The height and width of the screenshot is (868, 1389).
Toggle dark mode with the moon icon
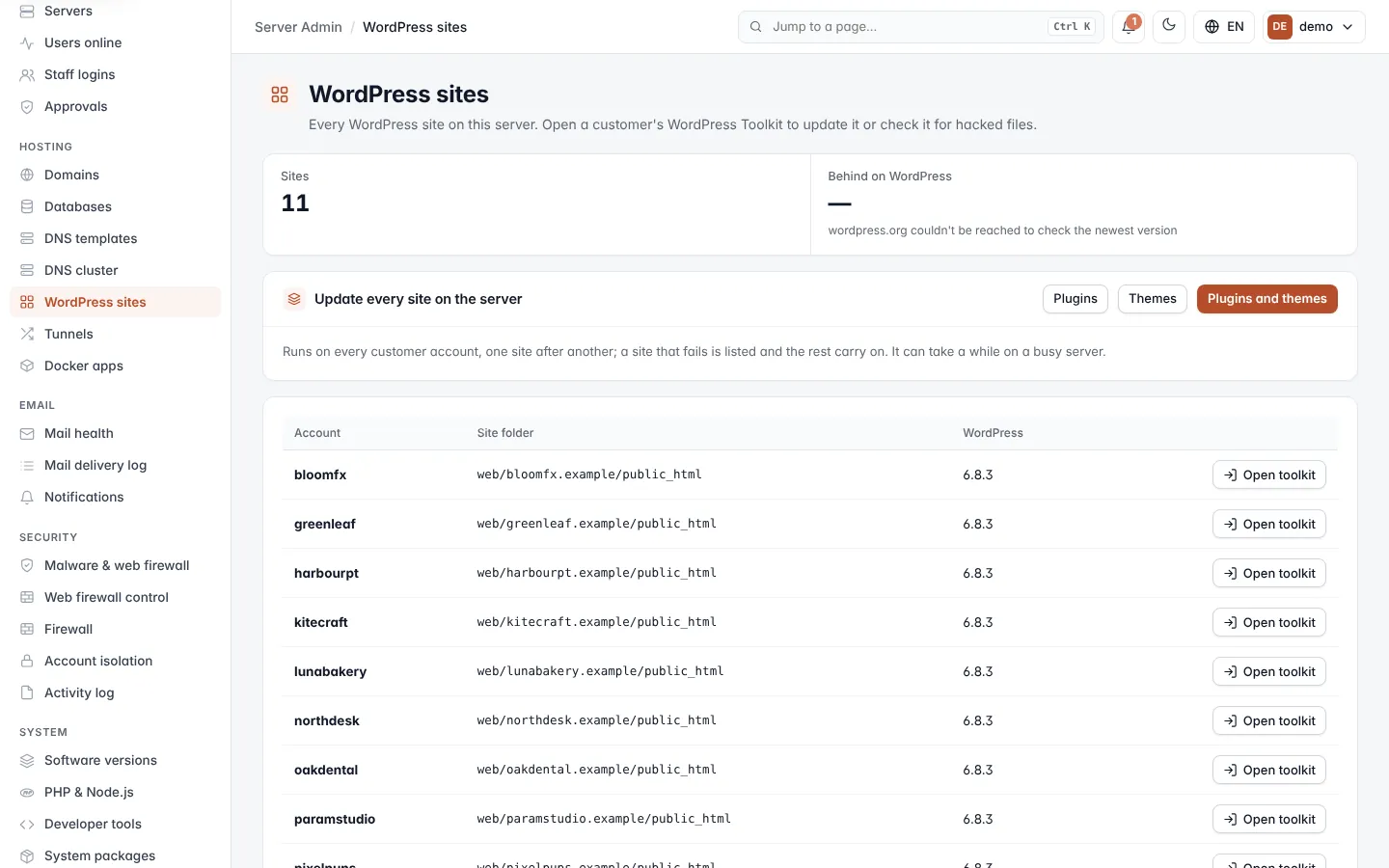[1169, 27]
